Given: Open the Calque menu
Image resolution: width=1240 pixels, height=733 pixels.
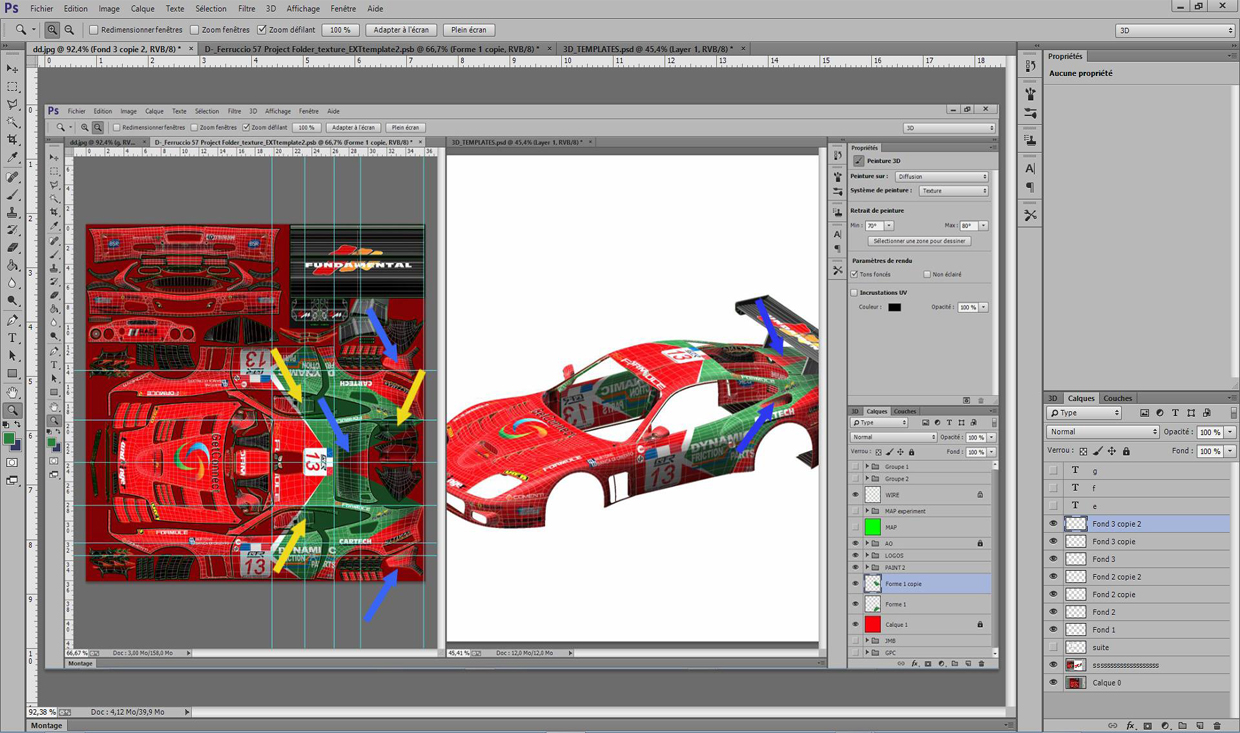Looking at the screenshot, I should 143,9.
